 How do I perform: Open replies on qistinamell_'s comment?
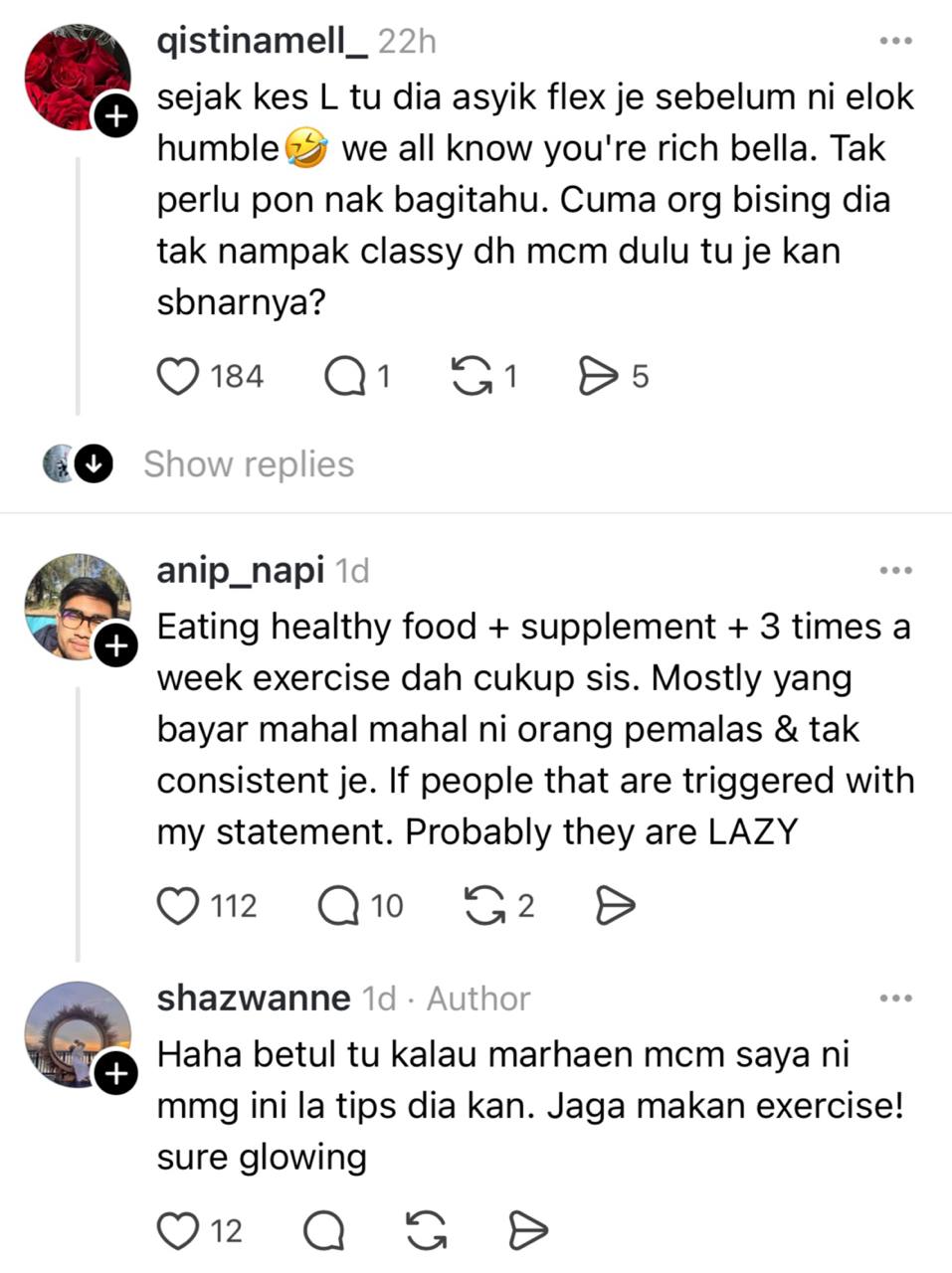pyautogui.click(x=345, y=377)
